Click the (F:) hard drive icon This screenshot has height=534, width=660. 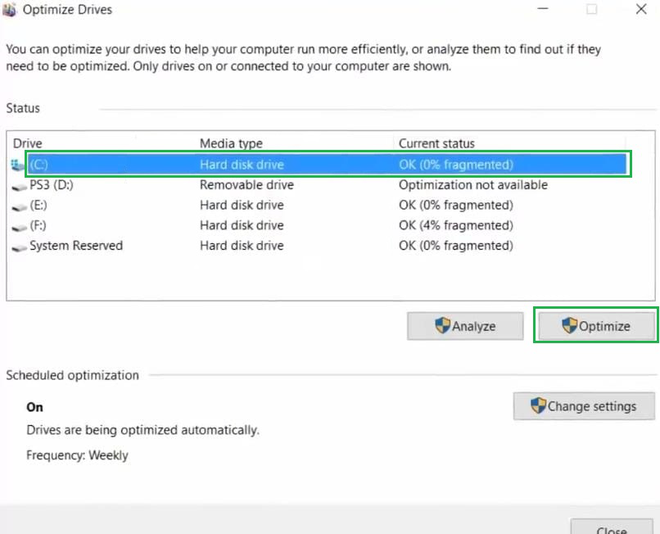(18, 226)
